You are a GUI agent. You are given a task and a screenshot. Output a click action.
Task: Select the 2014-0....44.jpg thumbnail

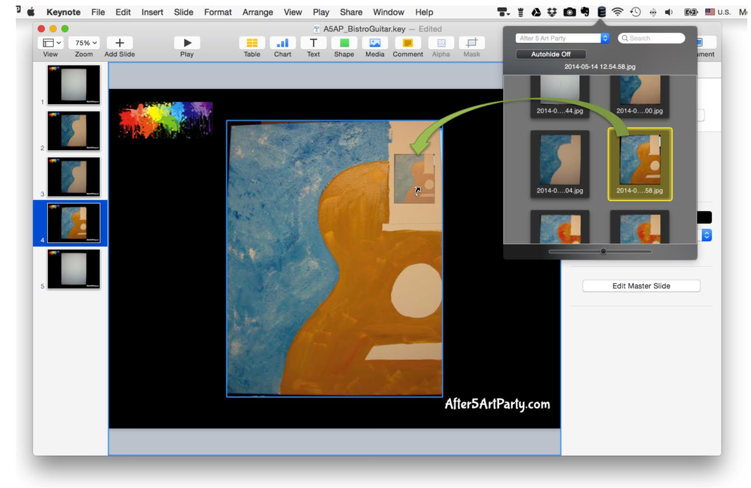click(x=560, y=96)
